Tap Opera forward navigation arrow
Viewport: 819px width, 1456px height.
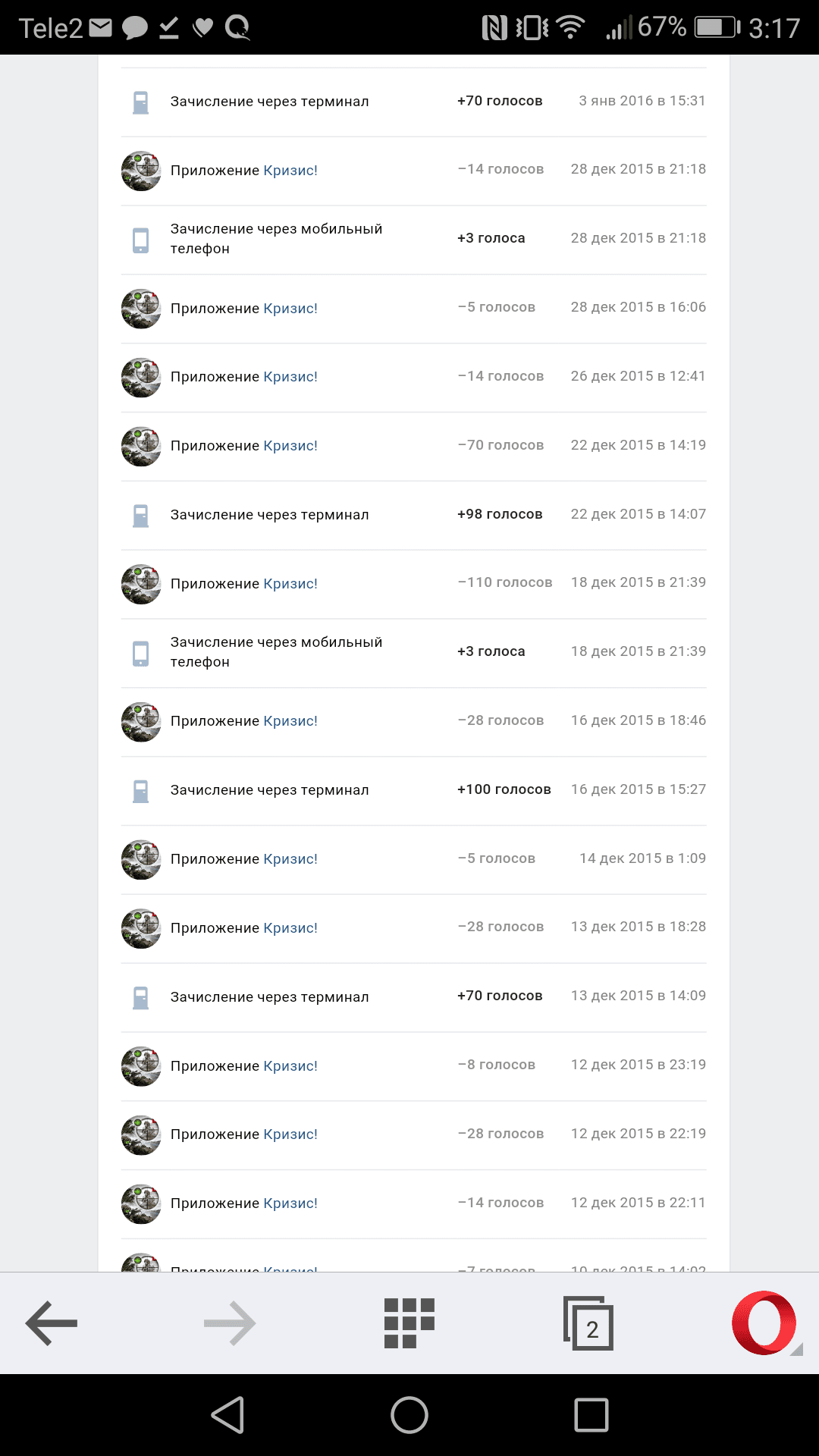pos(230,1323)
